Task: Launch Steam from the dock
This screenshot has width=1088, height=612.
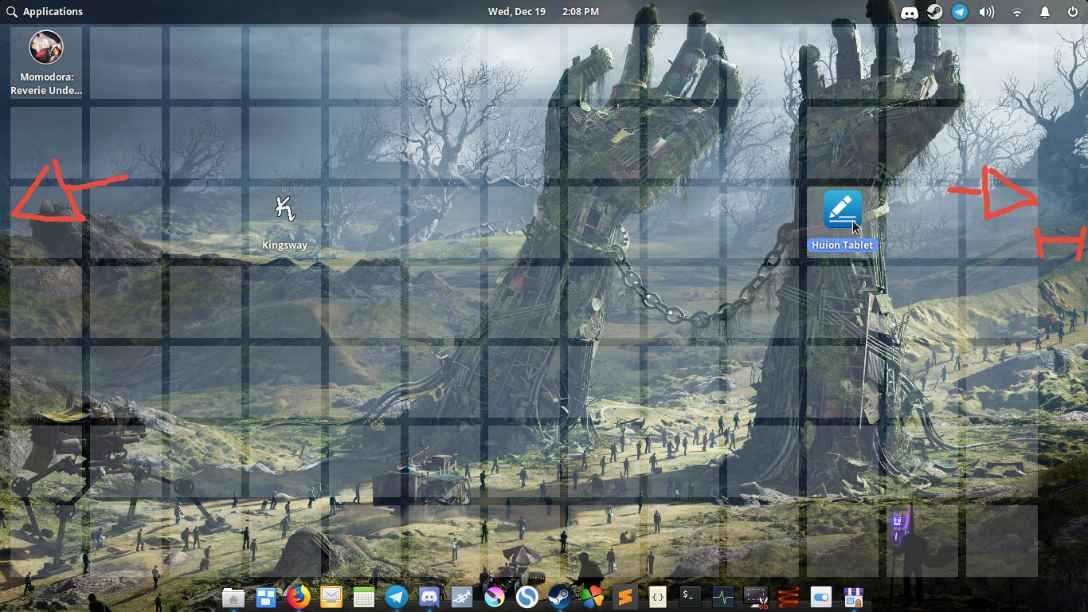Action: (x=559, y=597)
